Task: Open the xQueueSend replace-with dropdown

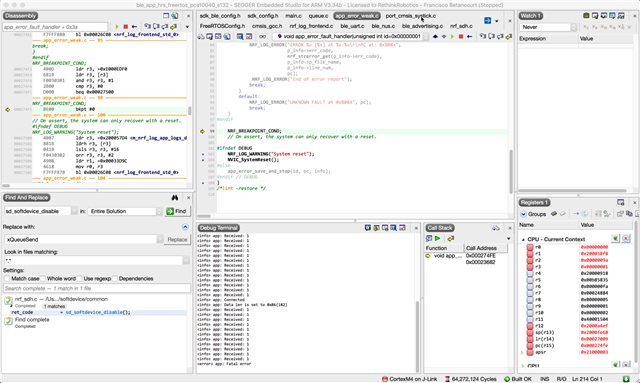Action: [160, 239]
